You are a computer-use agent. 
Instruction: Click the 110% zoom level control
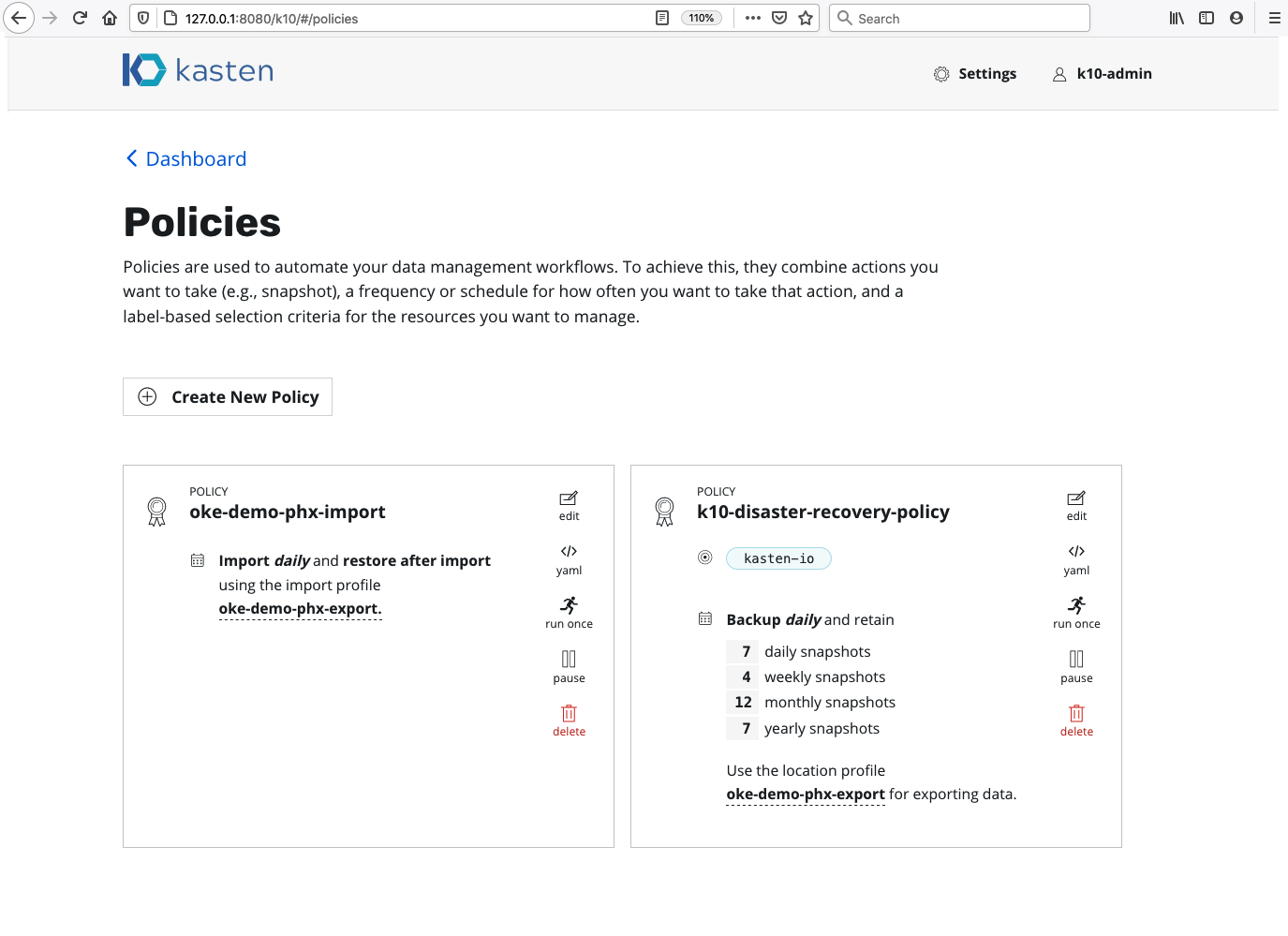click(702, 17)
